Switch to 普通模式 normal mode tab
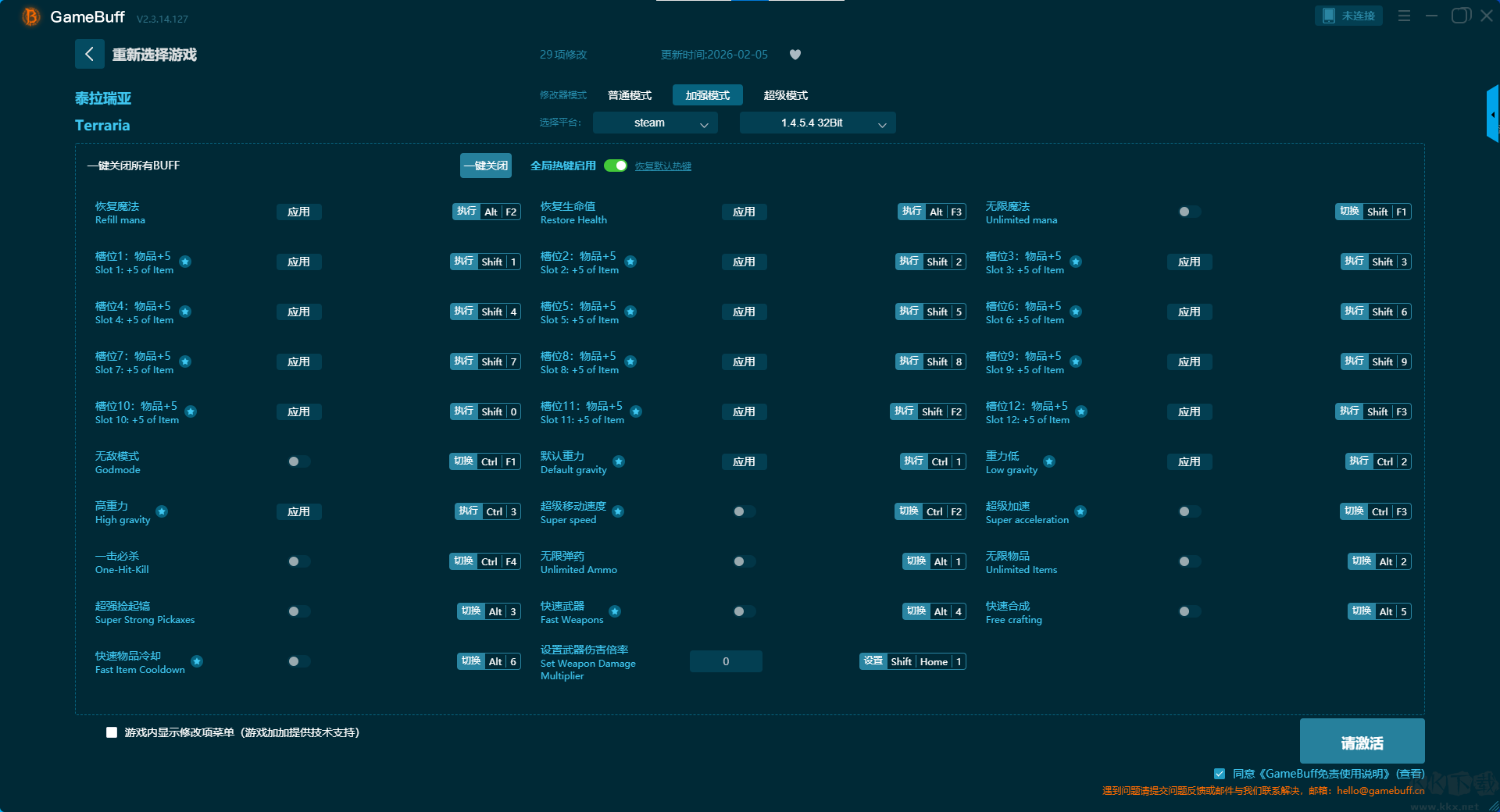 pos(629,95)
